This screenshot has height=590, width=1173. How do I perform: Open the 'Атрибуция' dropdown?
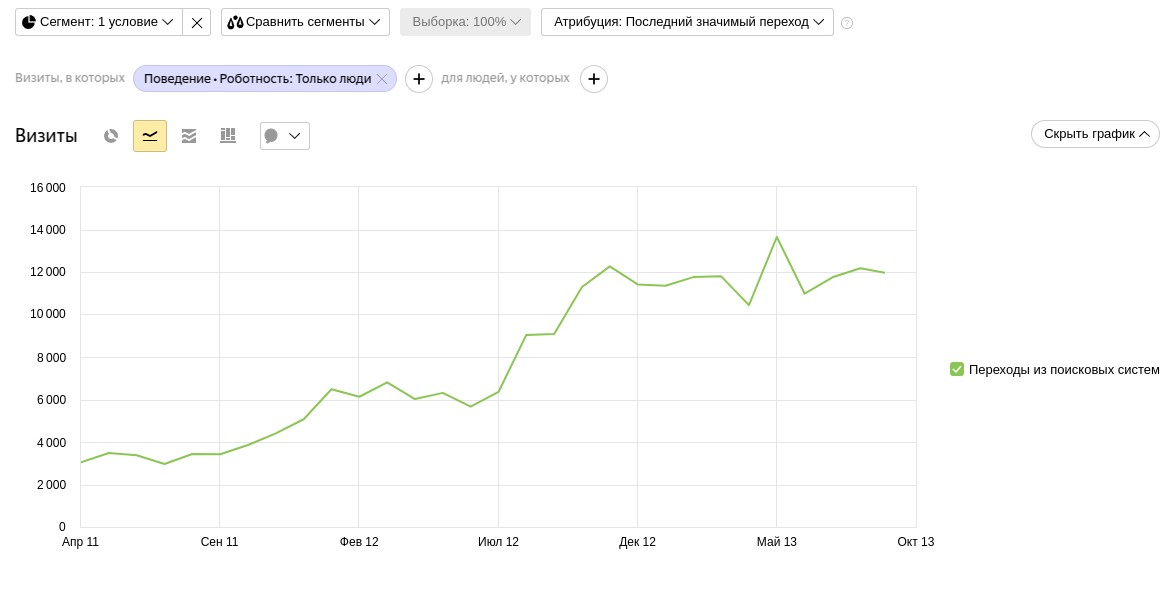coord(687,22)
